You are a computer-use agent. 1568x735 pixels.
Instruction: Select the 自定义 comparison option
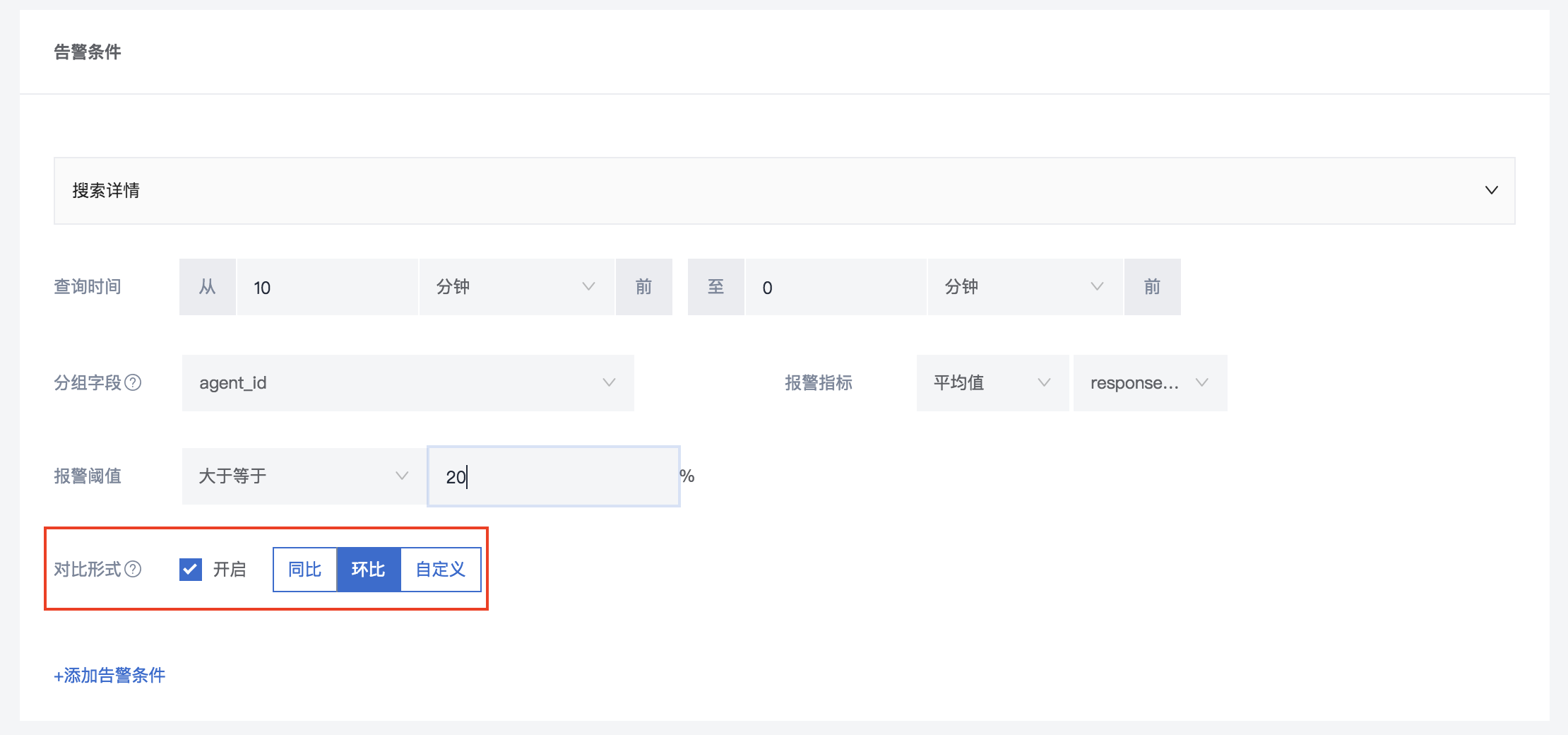(441, 569)
